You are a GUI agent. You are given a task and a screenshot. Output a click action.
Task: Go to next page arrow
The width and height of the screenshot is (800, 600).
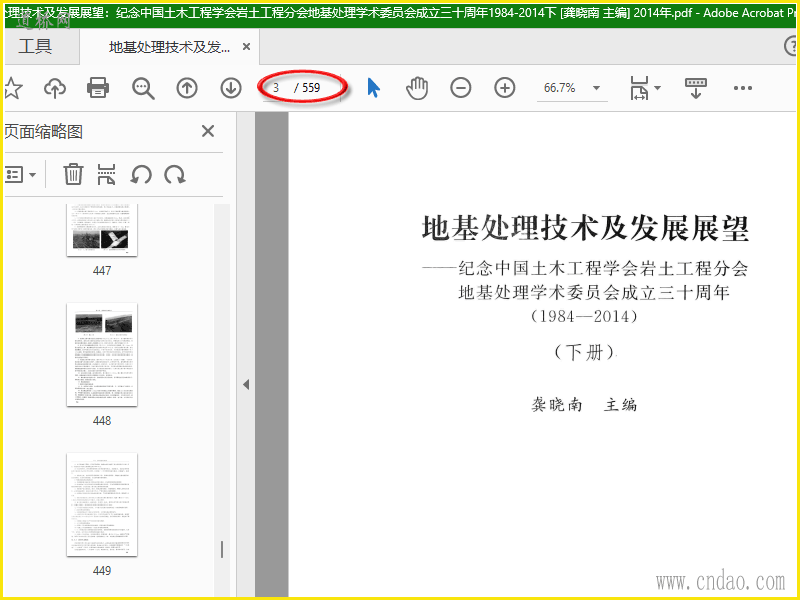[231, 88]
